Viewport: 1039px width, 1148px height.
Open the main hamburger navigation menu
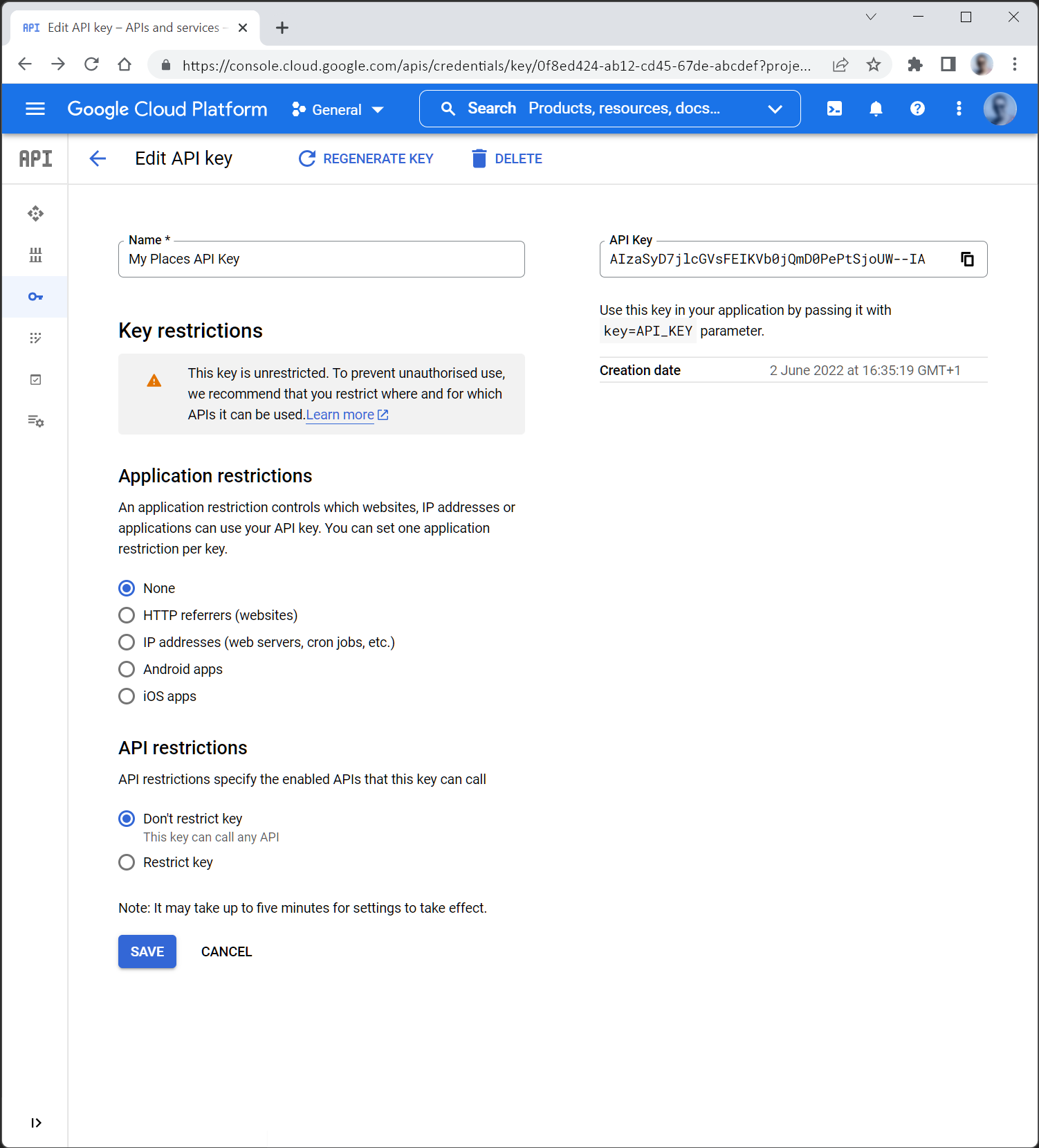(x=35, y=109)
